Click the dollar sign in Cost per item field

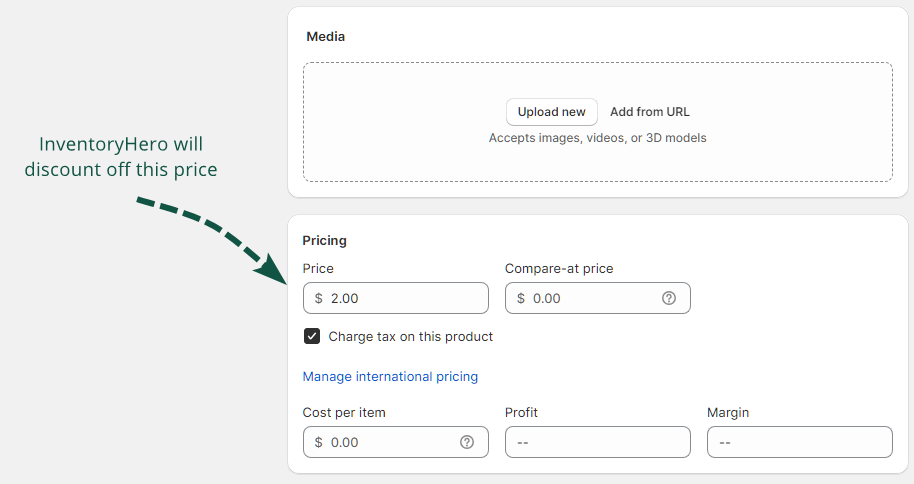coord(319,442)
